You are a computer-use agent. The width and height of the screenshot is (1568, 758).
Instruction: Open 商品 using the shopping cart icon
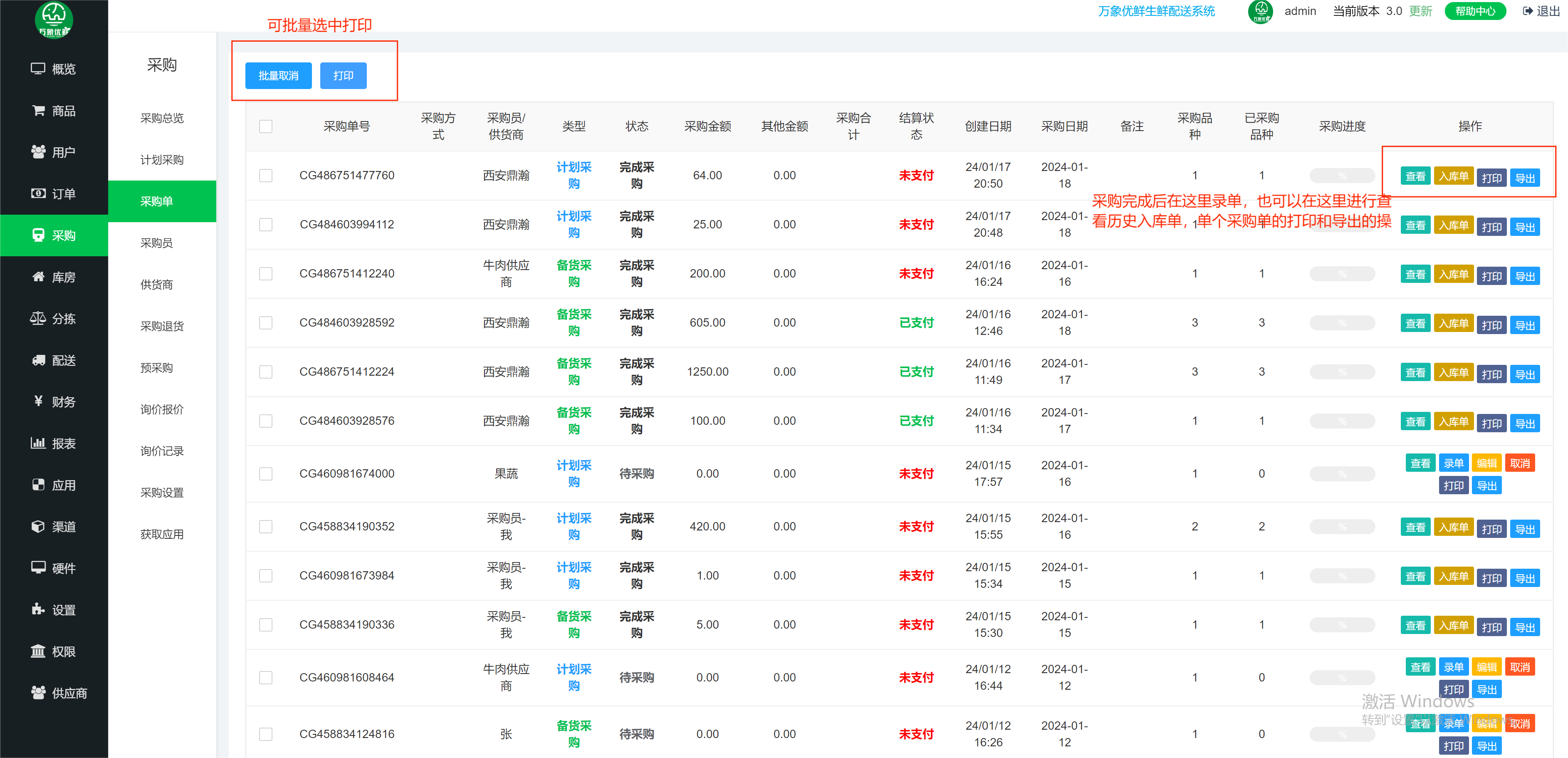pos(38,110)
